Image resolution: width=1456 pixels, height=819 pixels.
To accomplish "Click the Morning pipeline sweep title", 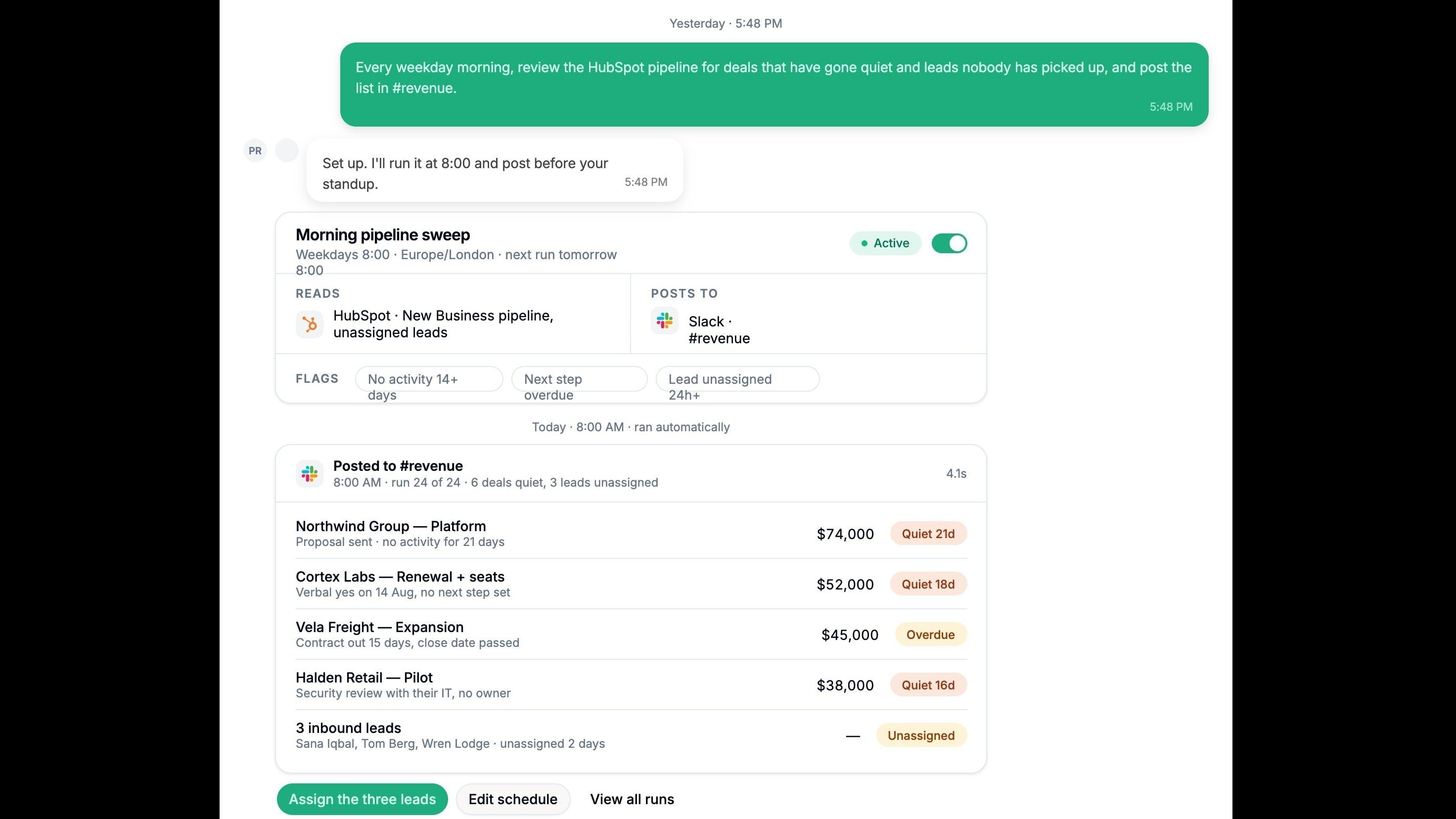I will pos(383,234).
